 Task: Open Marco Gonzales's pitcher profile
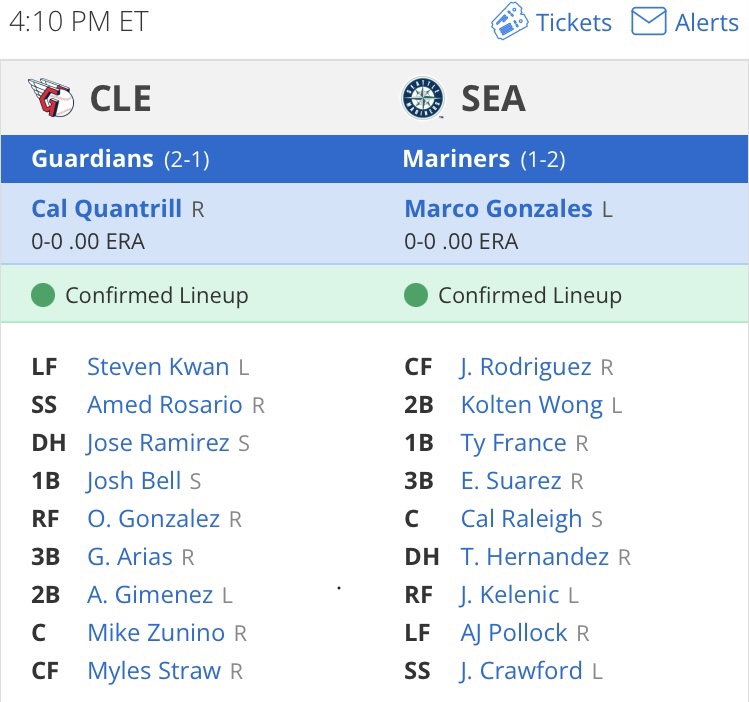coord(498,209)
